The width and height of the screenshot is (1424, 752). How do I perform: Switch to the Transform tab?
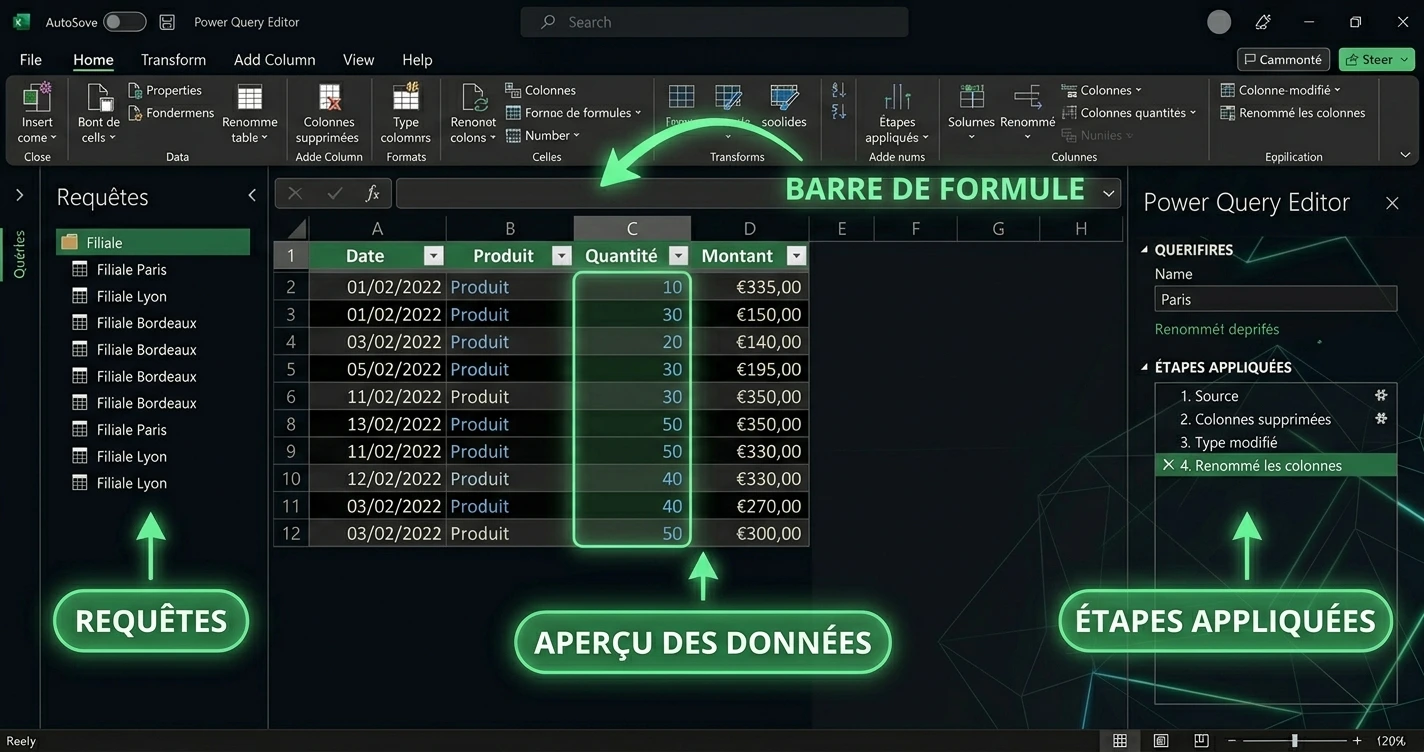(x=173, y=60)
